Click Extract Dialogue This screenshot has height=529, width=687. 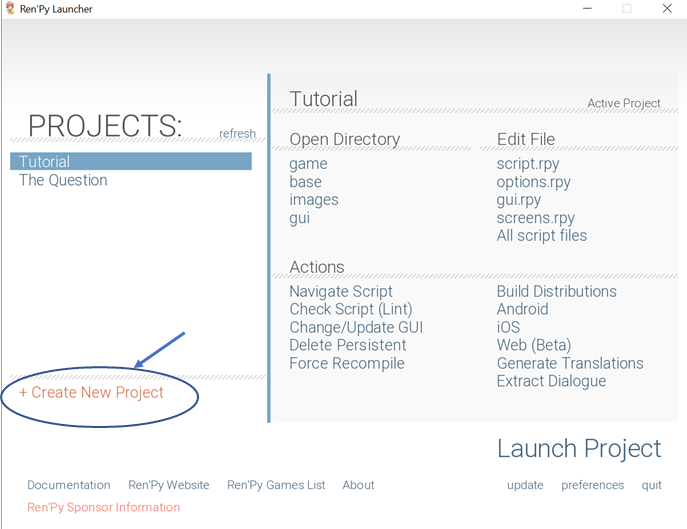(x=551, y=381)
